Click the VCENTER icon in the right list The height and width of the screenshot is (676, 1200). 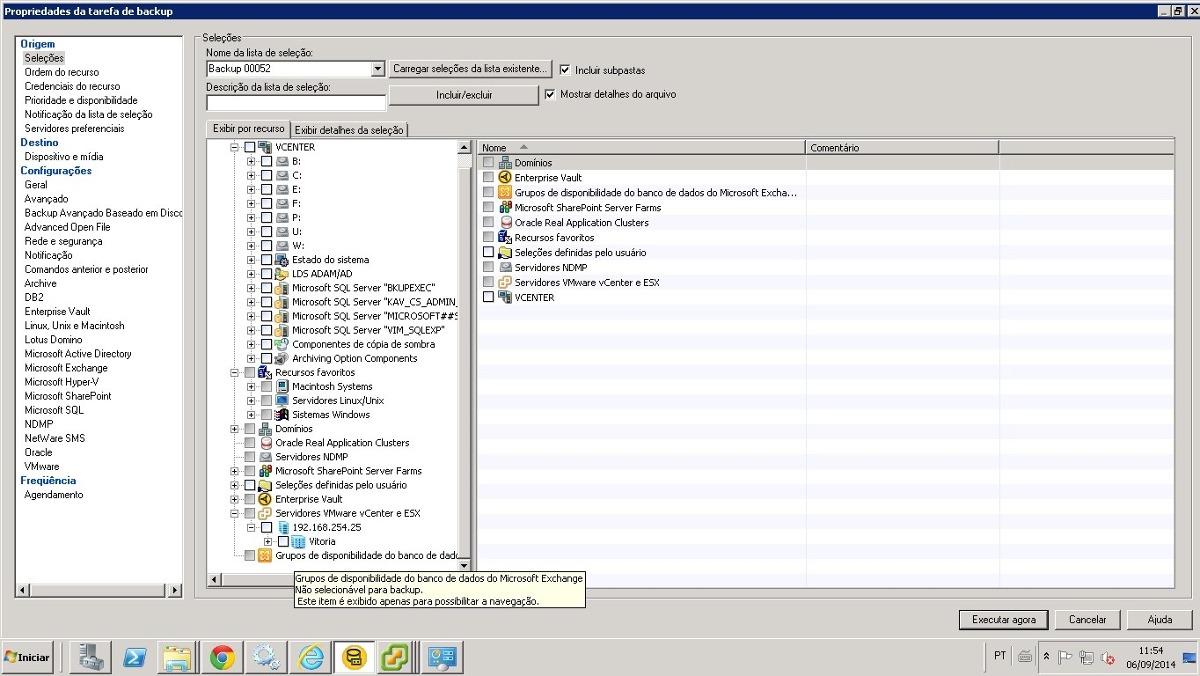[x=505, y=297]
